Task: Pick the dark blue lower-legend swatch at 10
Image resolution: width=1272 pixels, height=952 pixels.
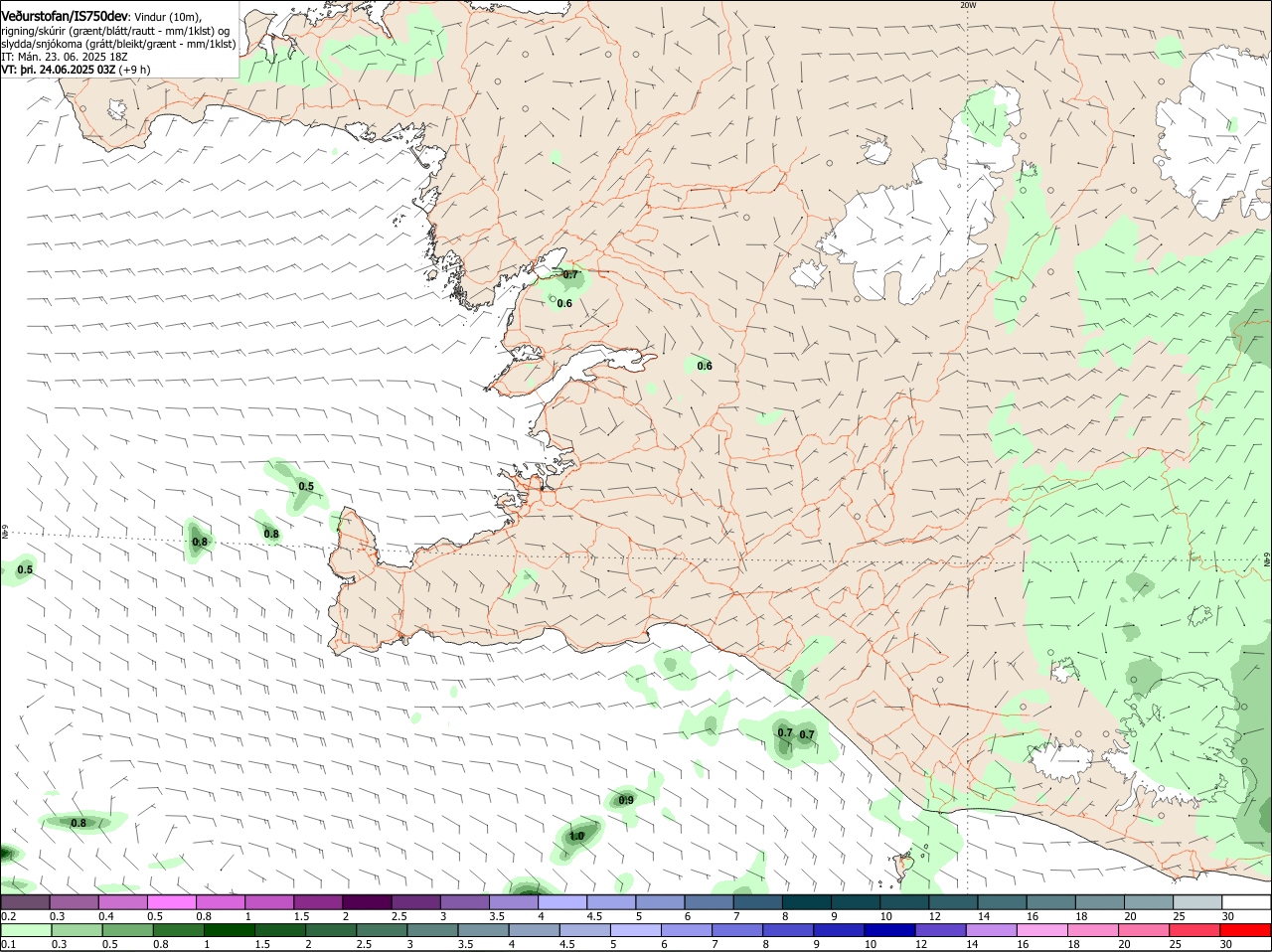Action: [x=889, y=930]
